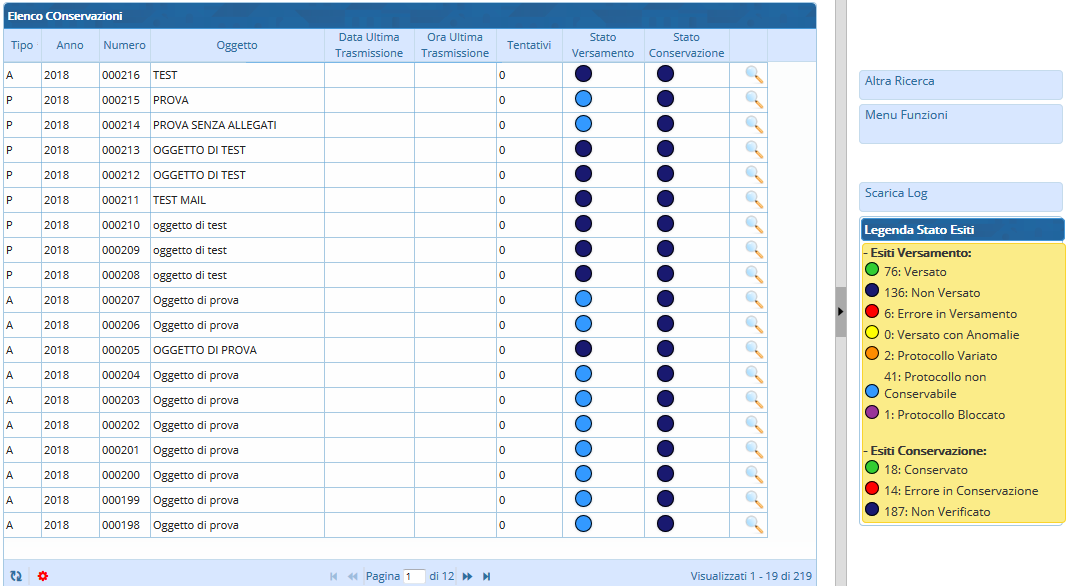Sort by Oggetto column header
Image resolution: width=1074 pixels, height=588 pixels.
coord(237,45)
